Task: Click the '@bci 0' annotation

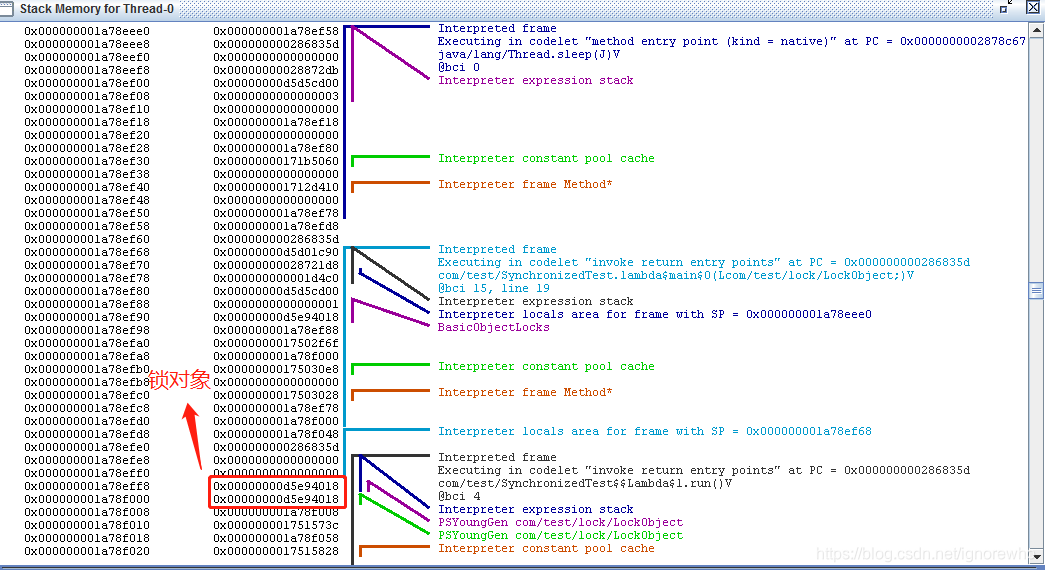Action: tap(459, 67)
